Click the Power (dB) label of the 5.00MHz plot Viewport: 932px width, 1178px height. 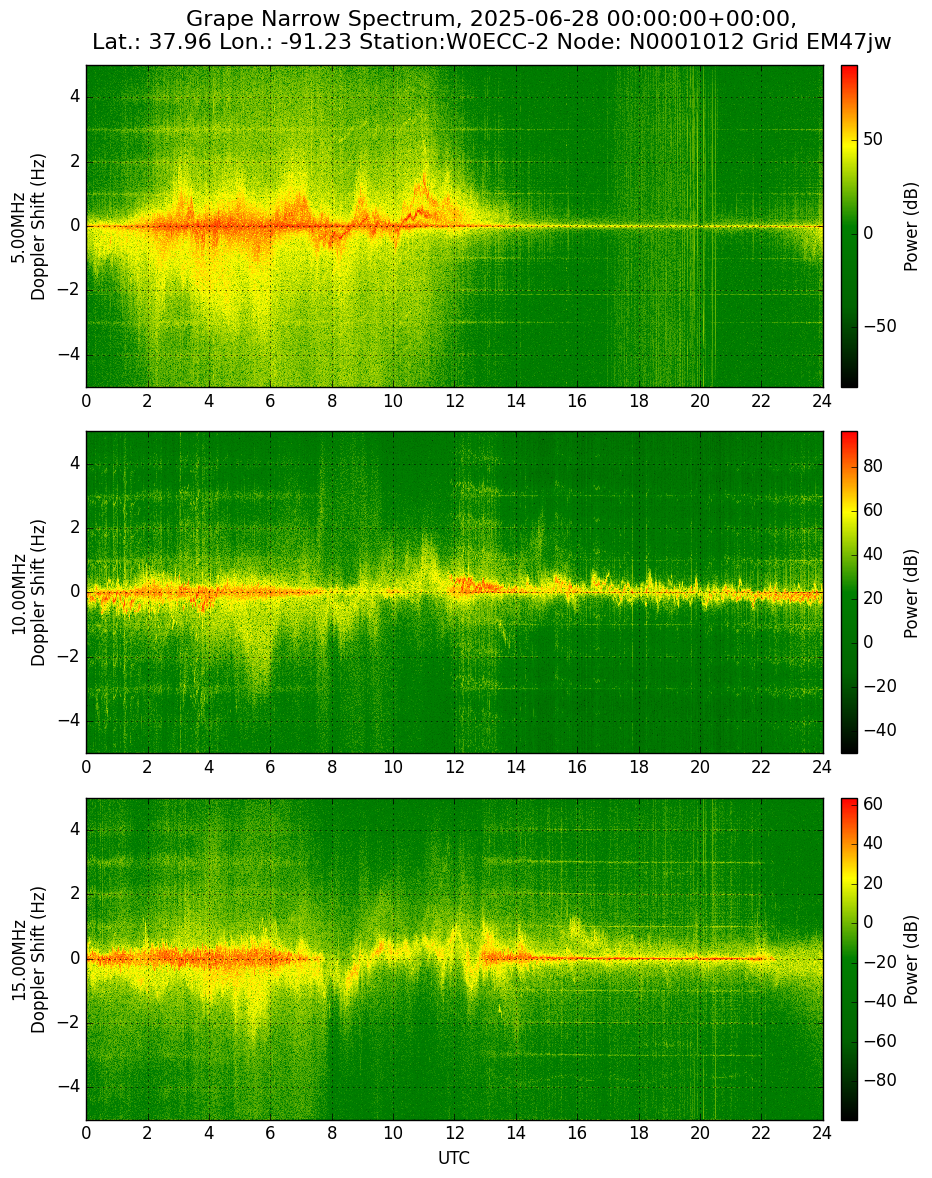[x=911, y=226]
